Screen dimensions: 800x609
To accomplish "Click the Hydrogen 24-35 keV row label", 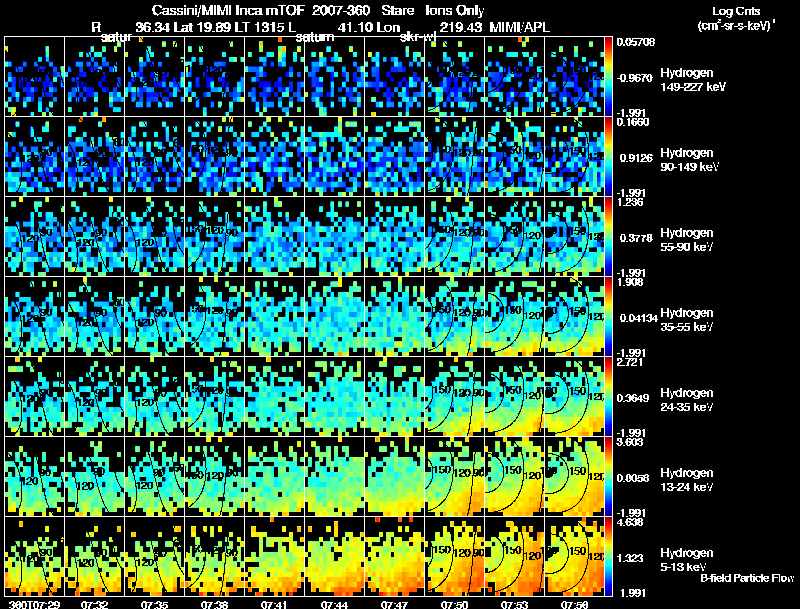I will 686,400.
